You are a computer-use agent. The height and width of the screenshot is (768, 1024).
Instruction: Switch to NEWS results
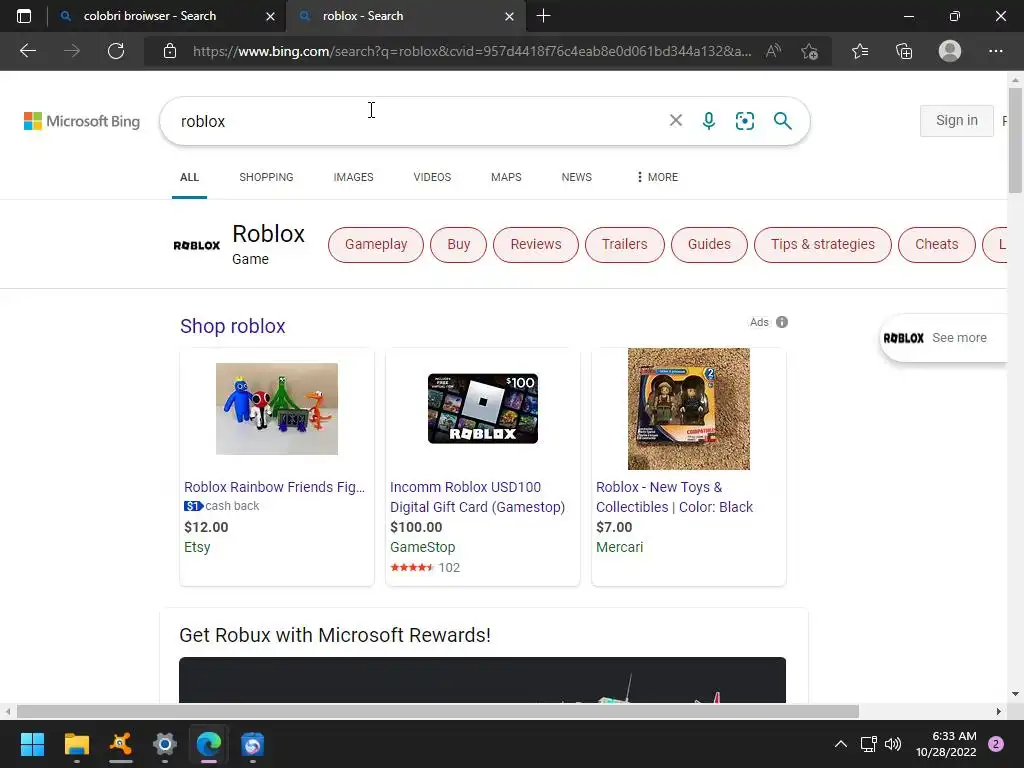point(577,177)
